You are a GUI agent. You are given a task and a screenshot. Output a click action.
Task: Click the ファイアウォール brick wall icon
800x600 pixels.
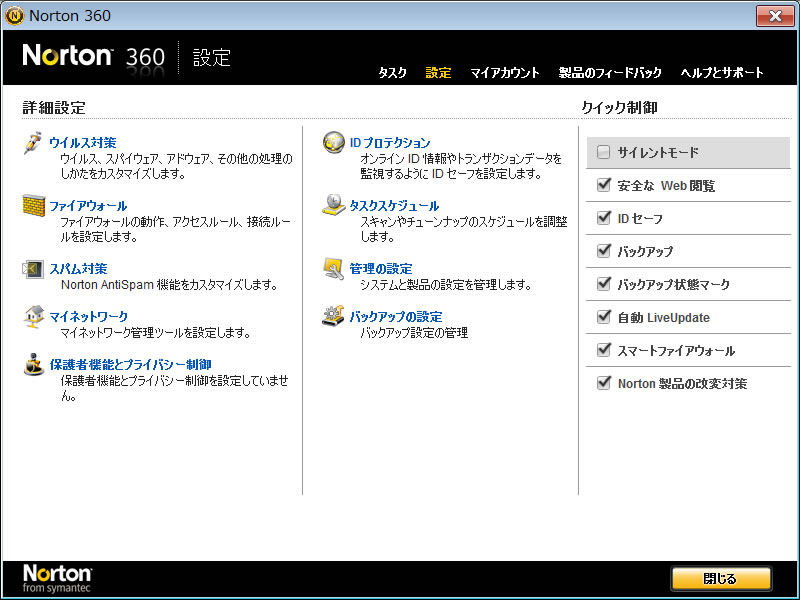coord(34,206)
